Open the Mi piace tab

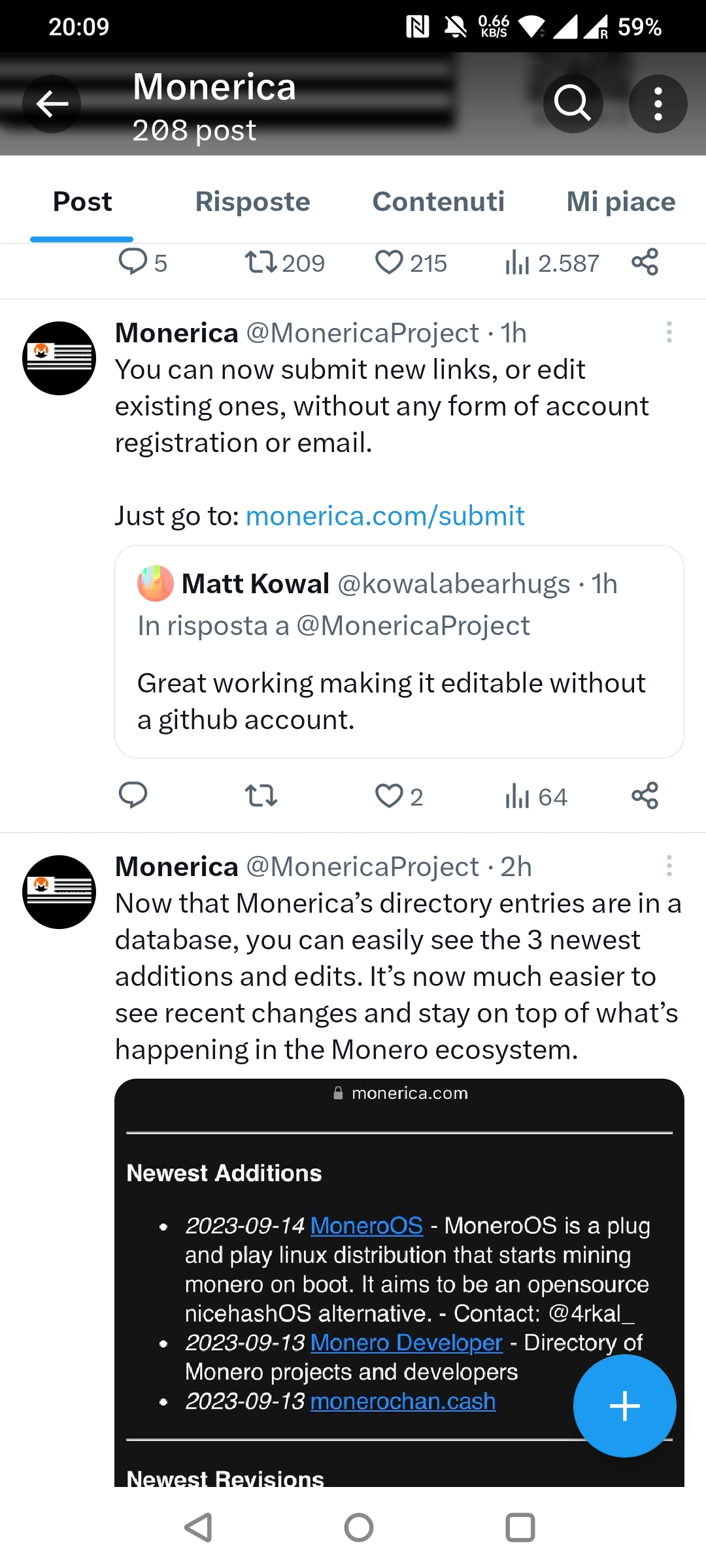coord(620,202)
